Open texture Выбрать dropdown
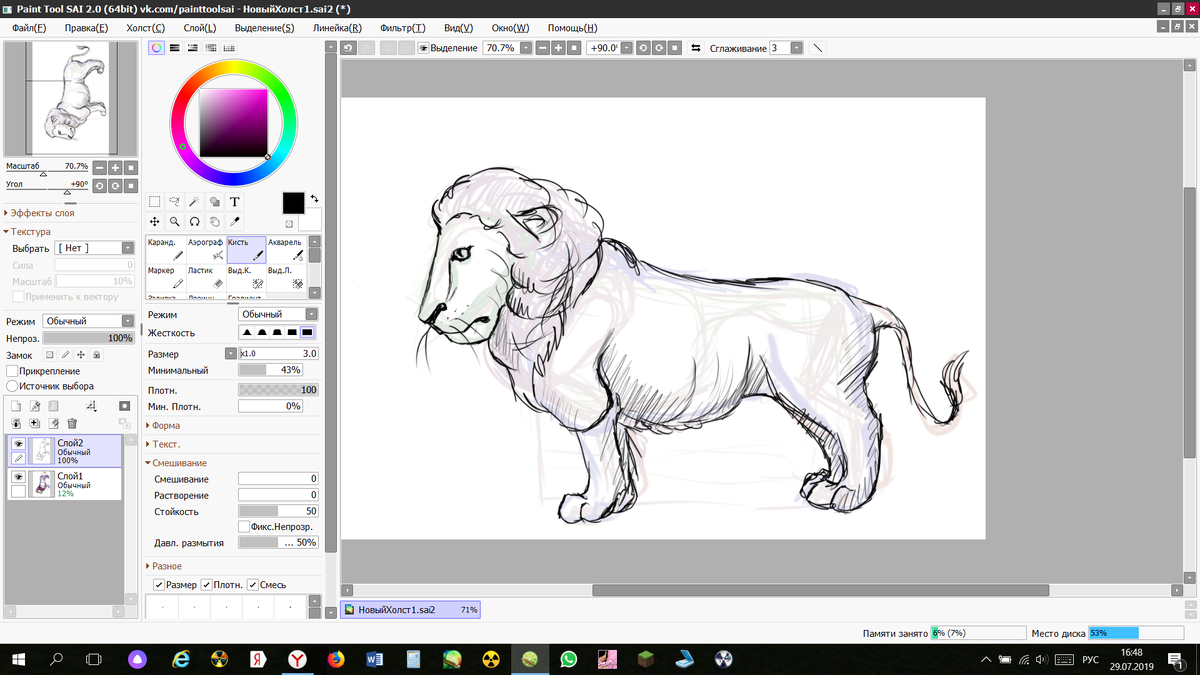This screenshot has height=675, width=1200. point(95,248)
